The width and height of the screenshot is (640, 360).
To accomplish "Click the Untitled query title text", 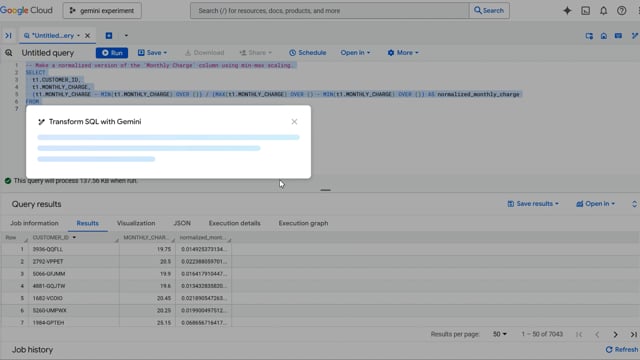I will 48,53.
